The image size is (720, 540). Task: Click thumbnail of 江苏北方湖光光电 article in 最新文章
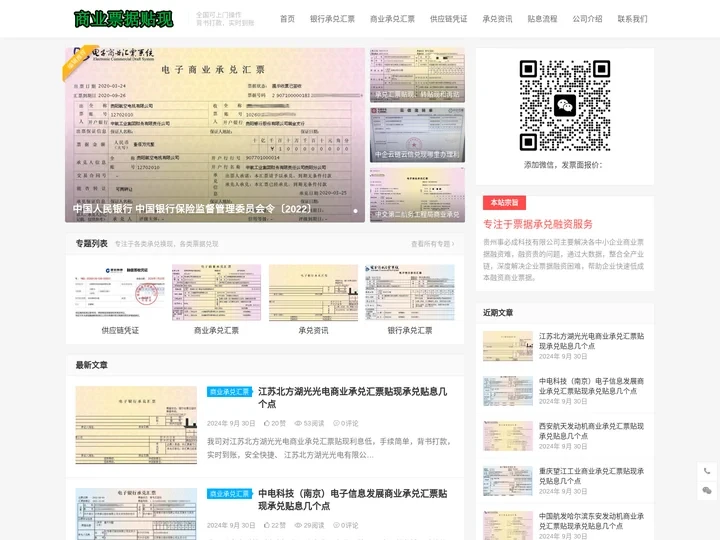click(136, 425)
